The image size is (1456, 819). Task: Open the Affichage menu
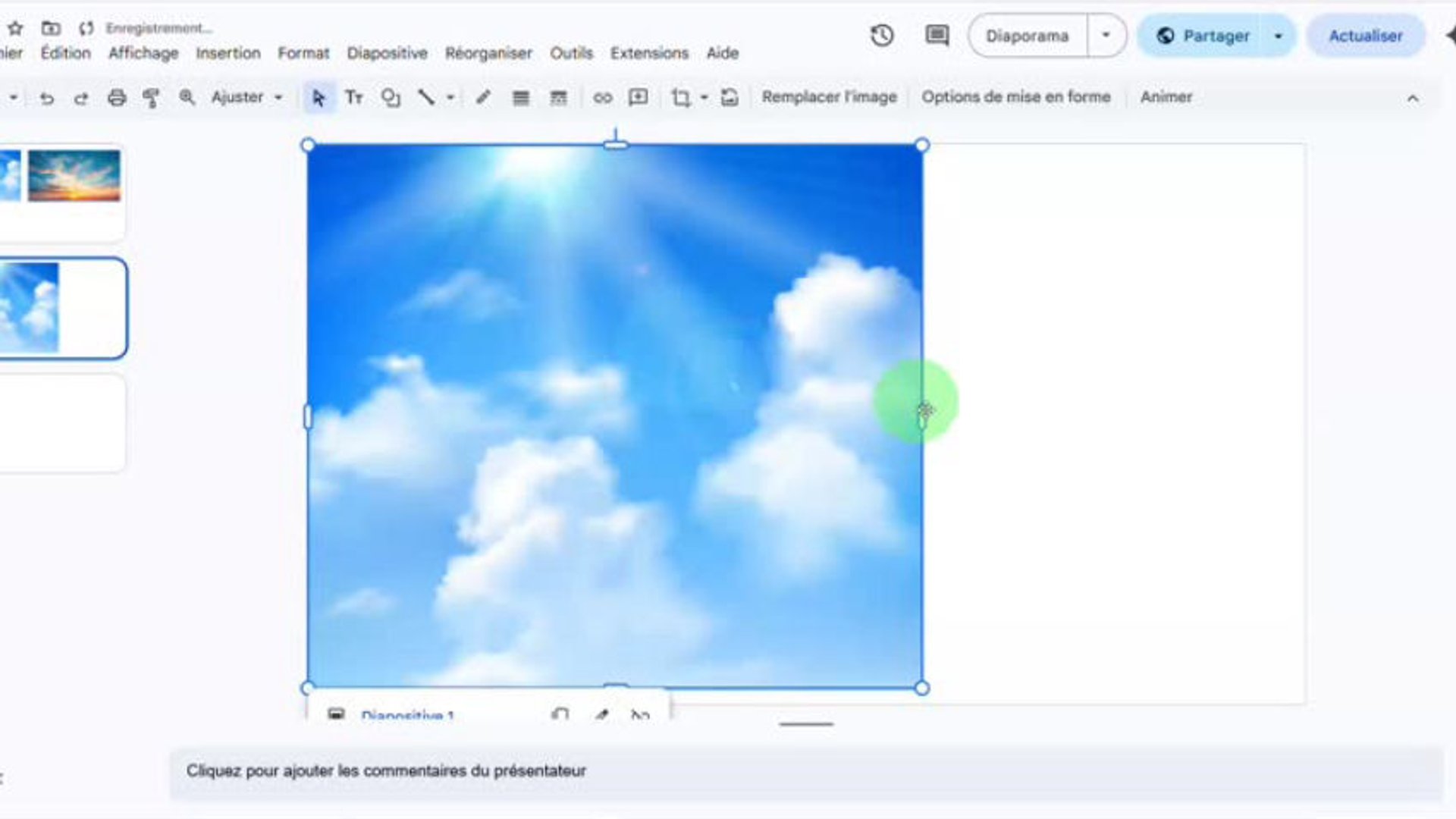point(143,53)
